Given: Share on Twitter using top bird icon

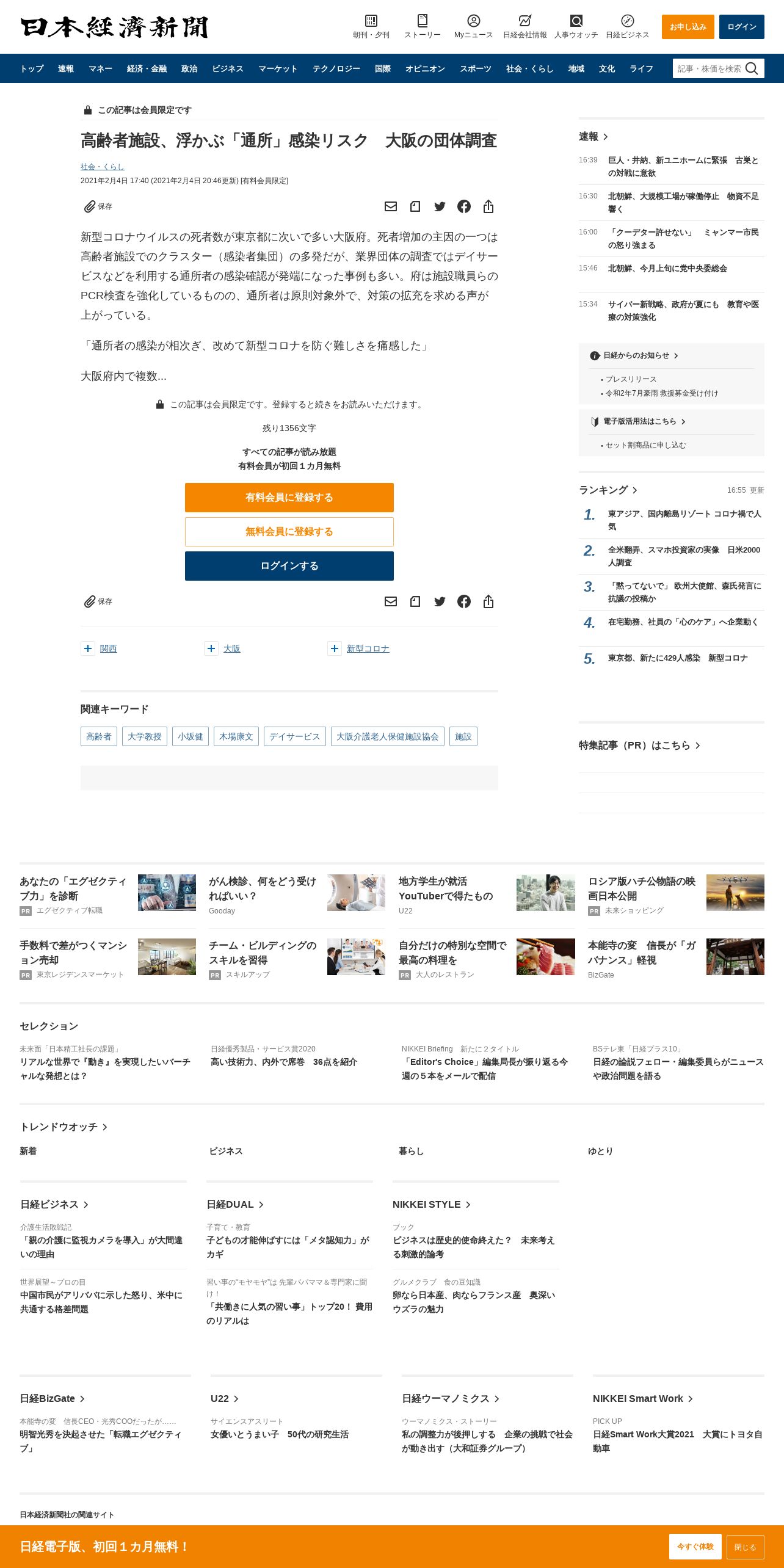Looking at the screenshot, I should pyautogui.click(x=440, y=206).
